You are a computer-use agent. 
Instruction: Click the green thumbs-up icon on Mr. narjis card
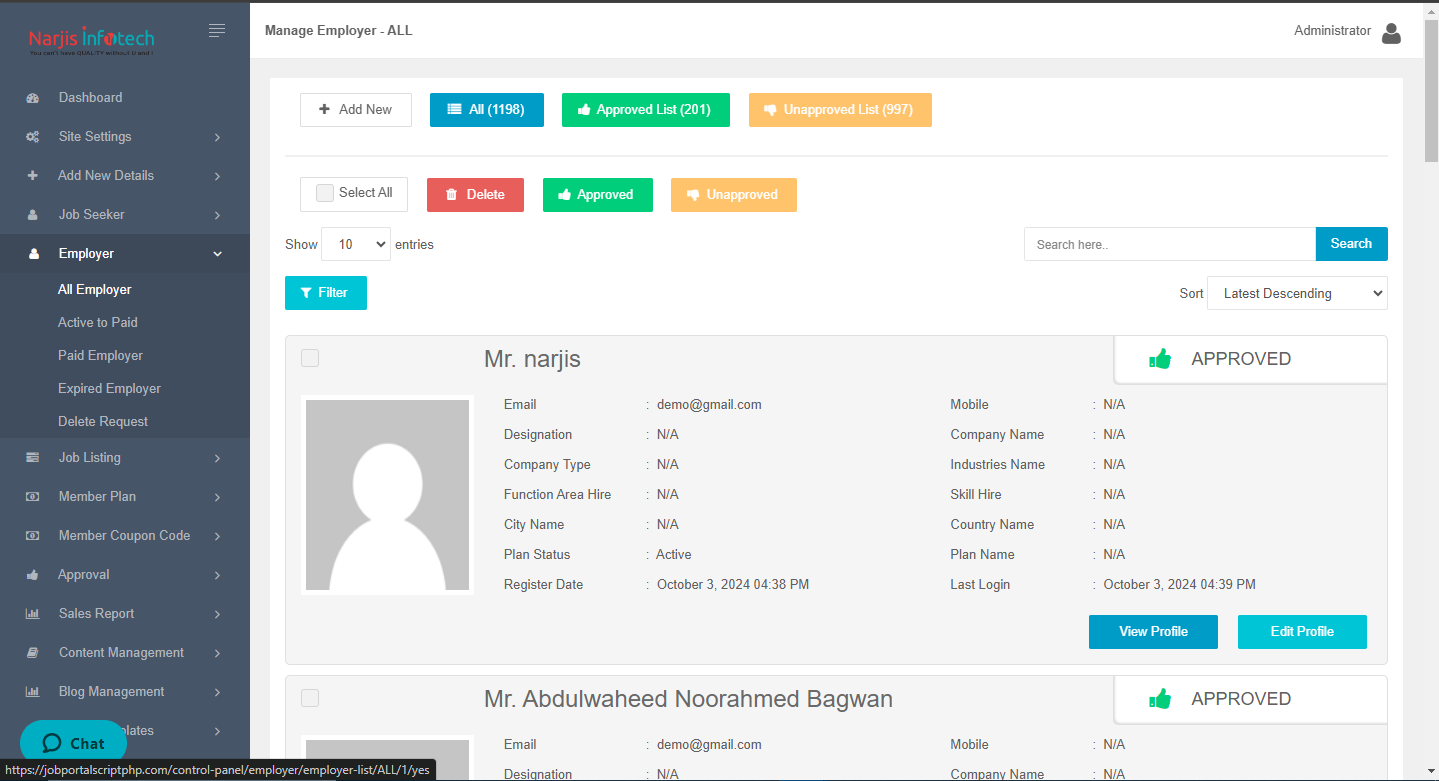coord(1160,358)
